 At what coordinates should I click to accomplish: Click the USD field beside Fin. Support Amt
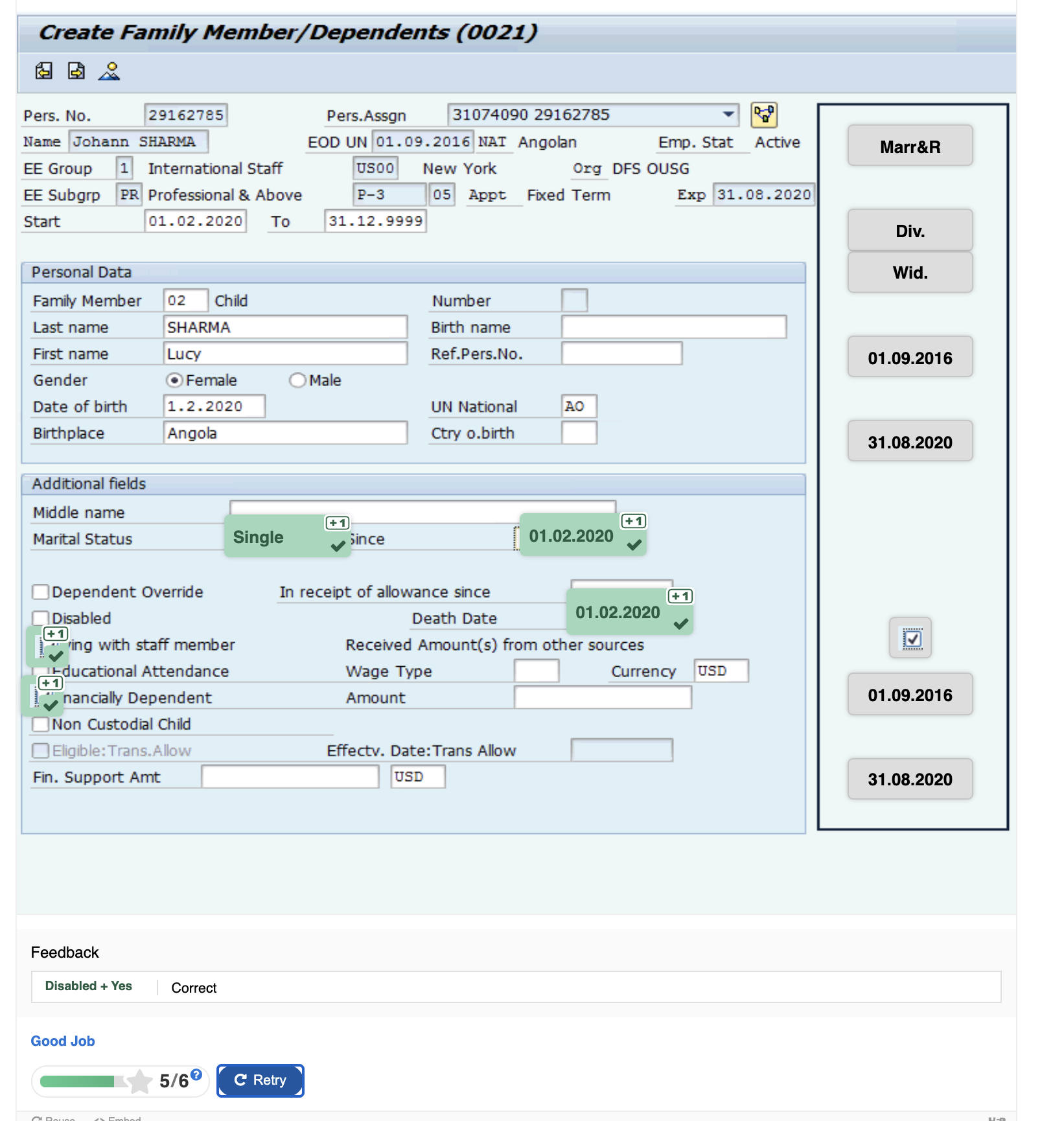point(418,777)
